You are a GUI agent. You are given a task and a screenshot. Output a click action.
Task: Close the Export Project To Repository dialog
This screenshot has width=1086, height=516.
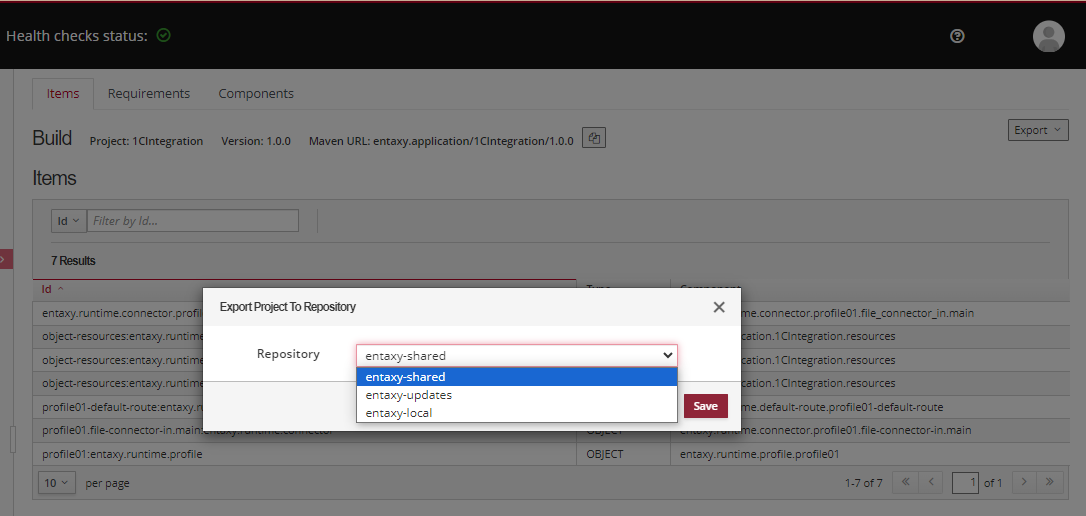[719, 307]
